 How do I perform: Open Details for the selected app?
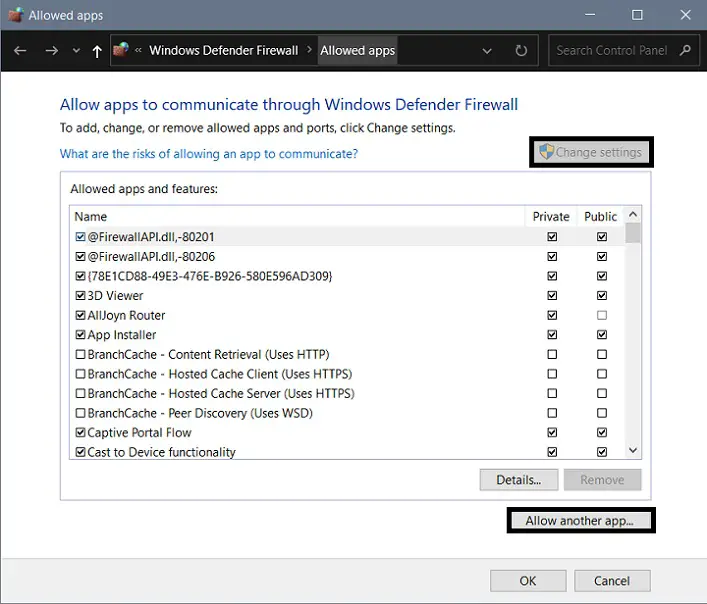tap(519, 480)
